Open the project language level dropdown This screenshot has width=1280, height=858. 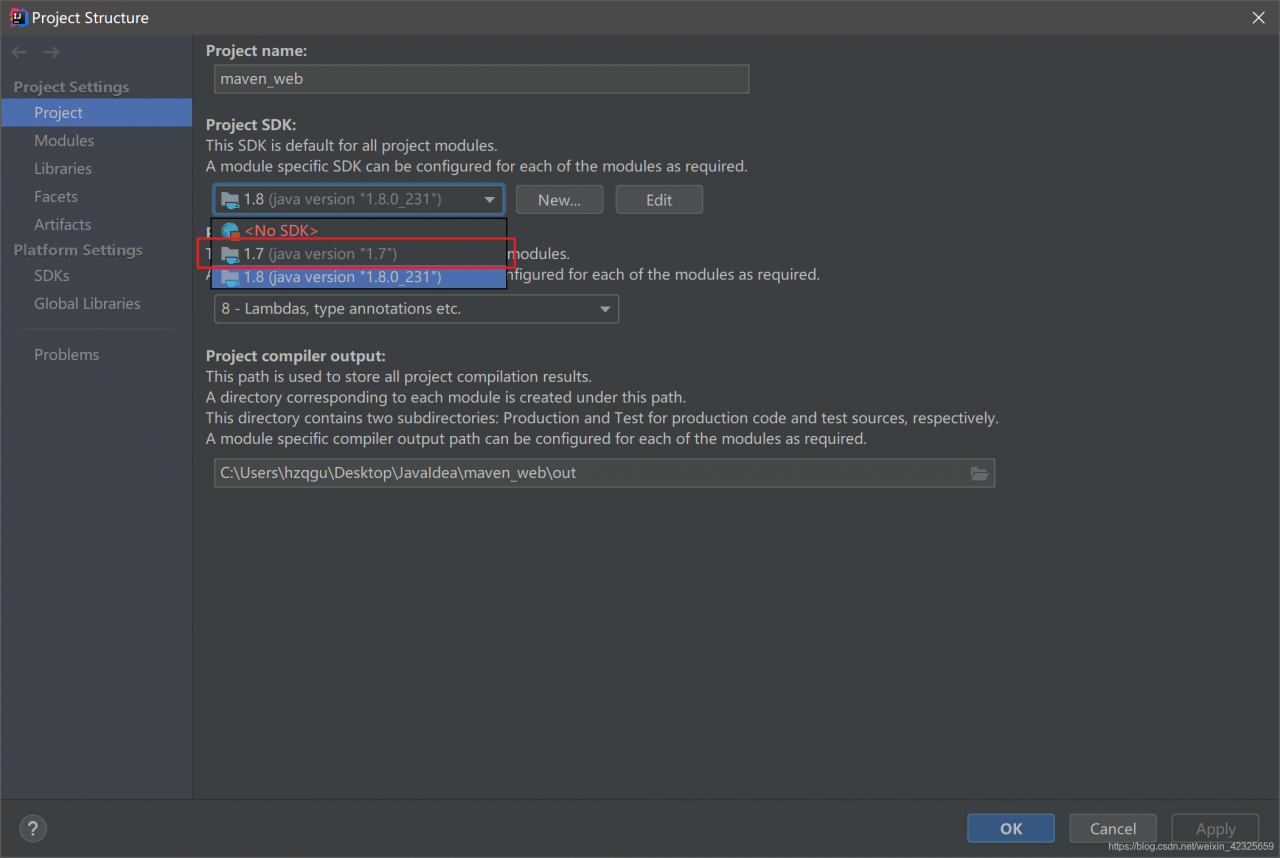416,309
